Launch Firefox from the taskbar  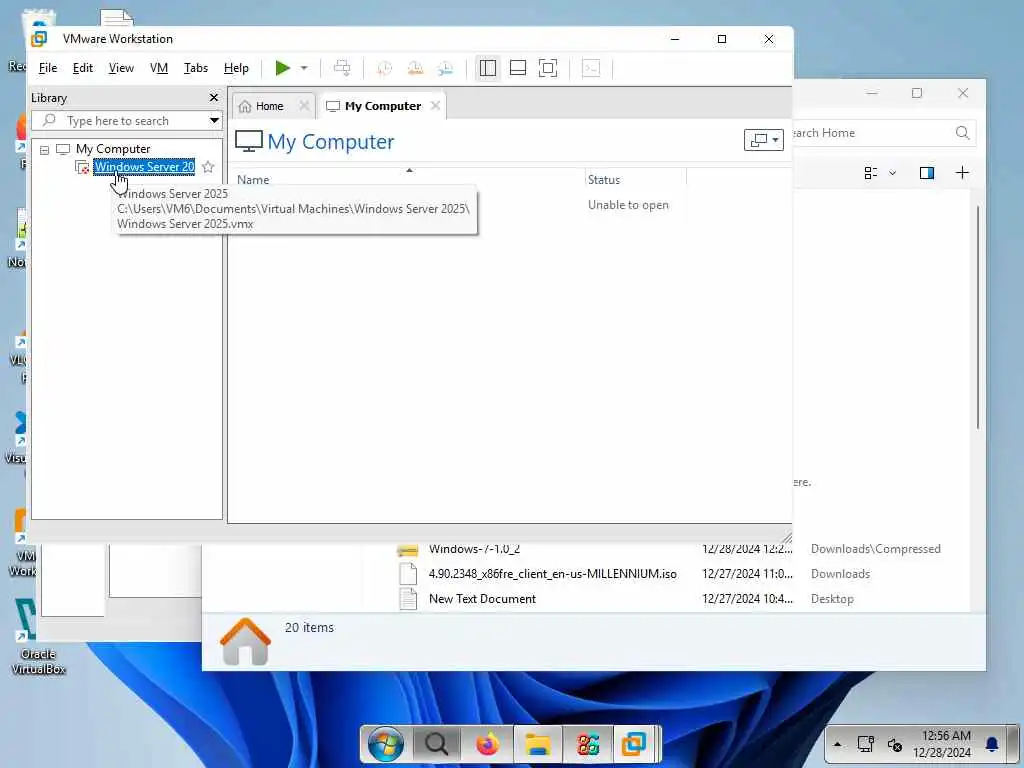coord(487,744)
